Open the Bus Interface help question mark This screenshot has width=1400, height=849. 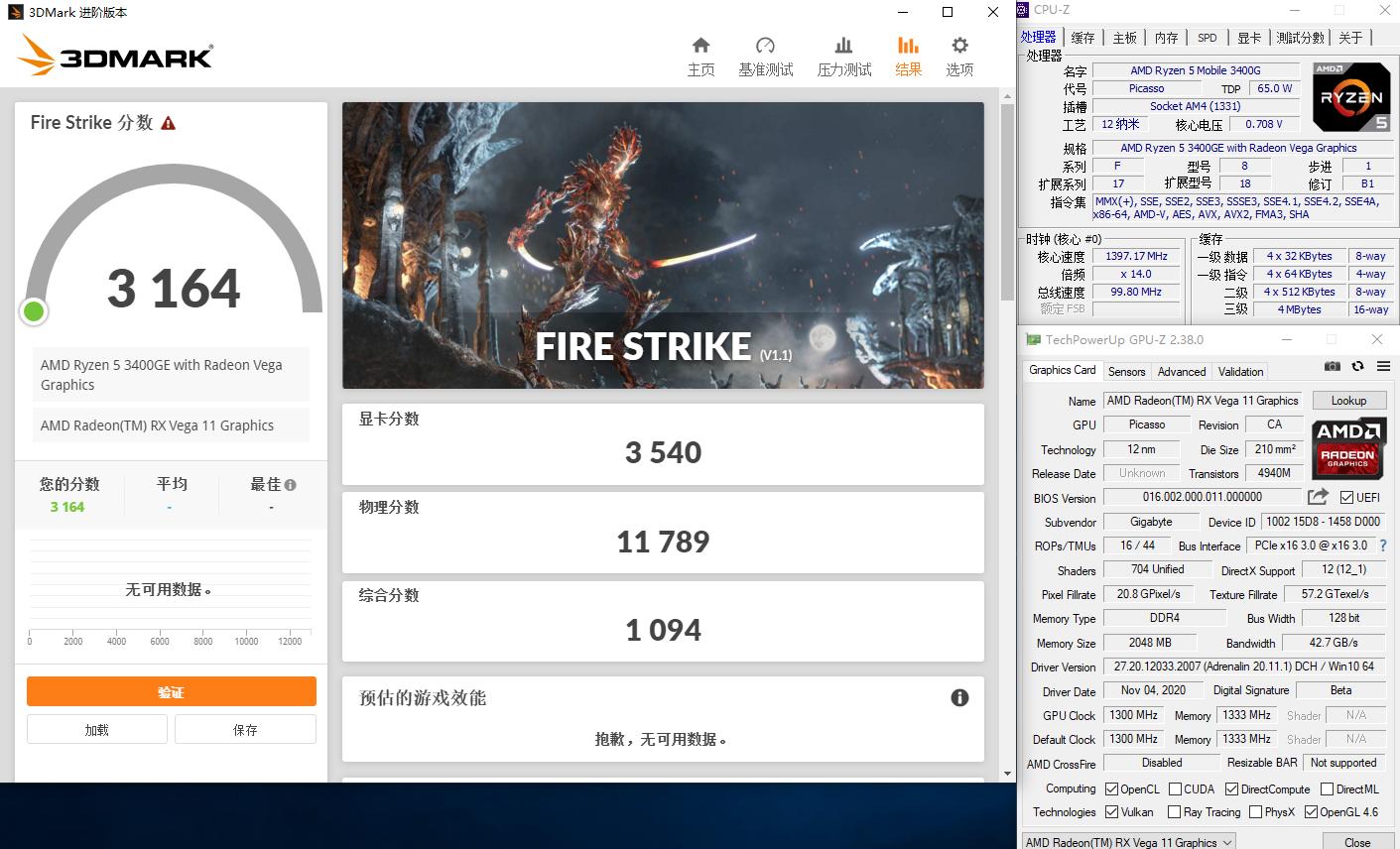pyautogui.click(x=1382, y=546)
